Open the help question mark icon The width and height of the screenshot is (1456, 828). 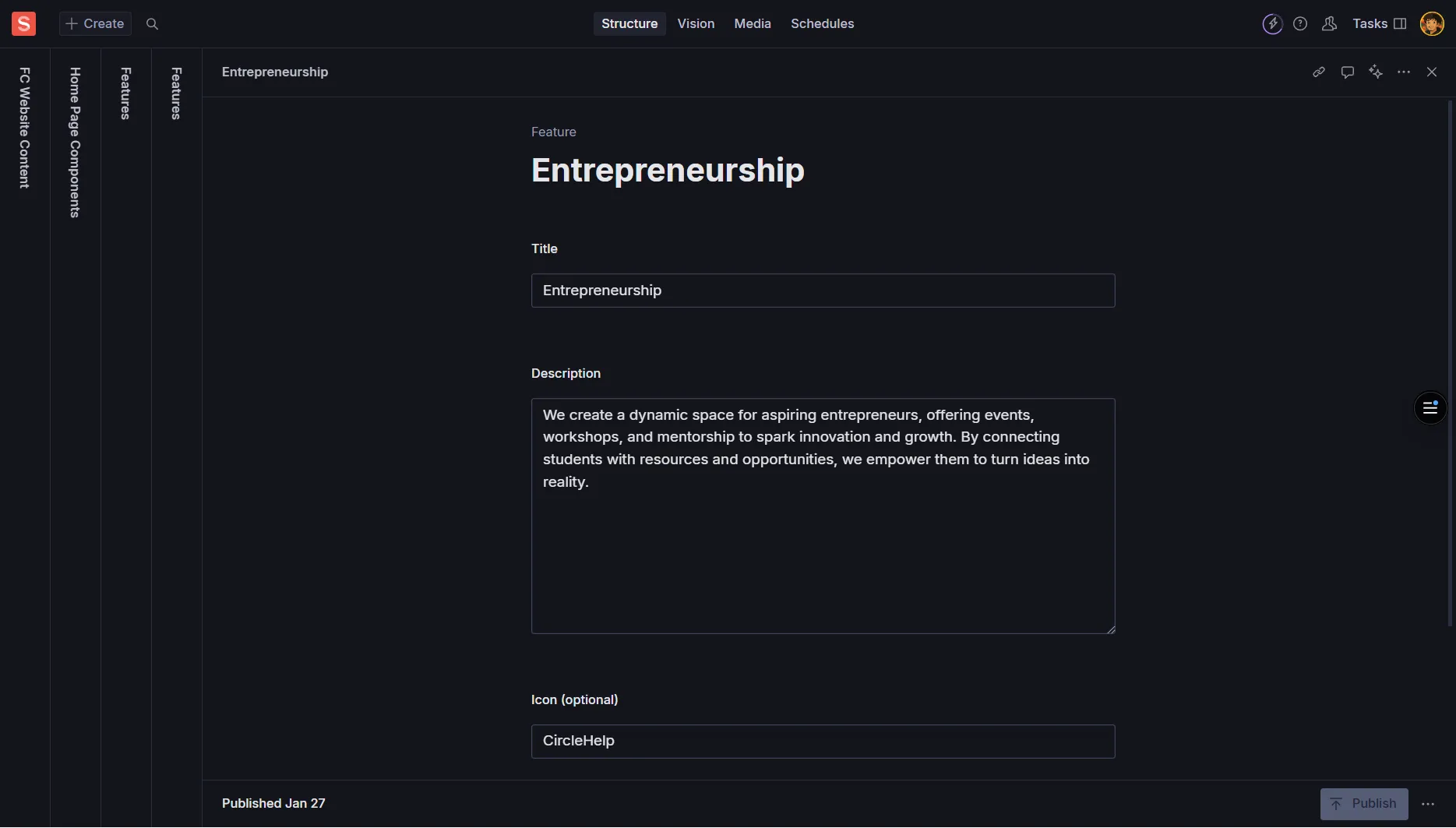(1300, 24)
